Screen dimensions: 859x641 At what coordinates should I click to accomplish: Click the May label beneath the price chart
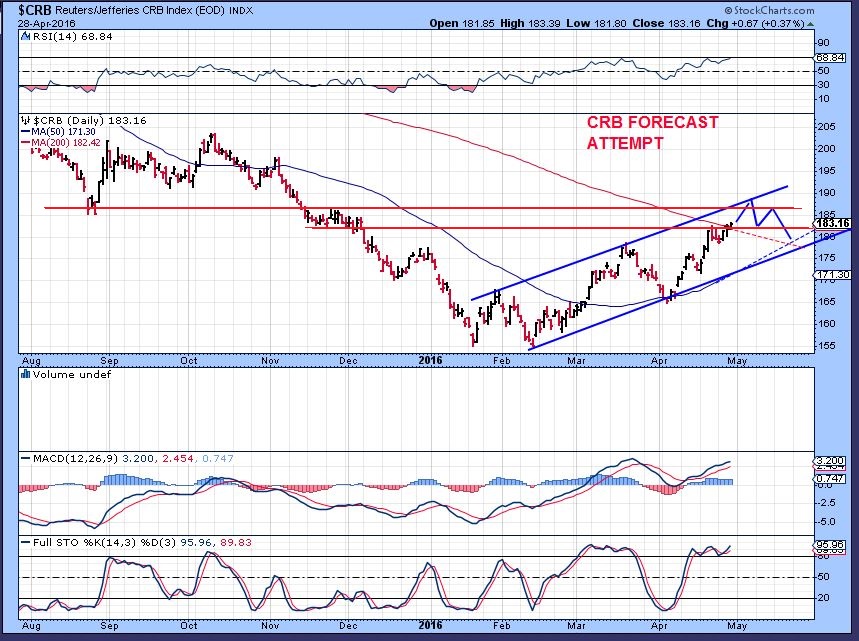coord(737,360)
